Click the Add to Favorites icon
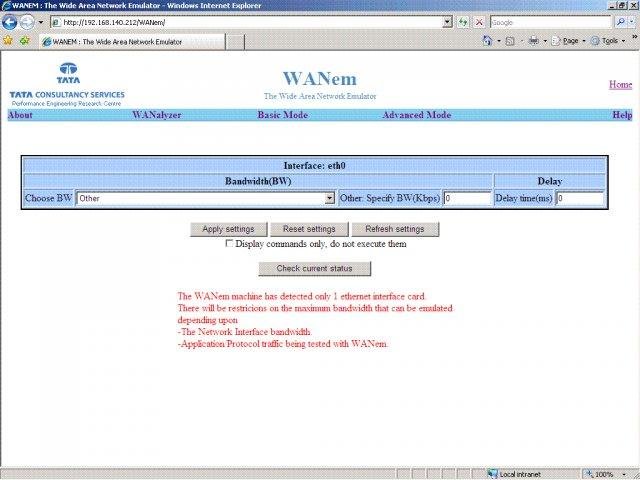Image resolution: width=640 pixels, height=480 pixels. tap(25, 40)
